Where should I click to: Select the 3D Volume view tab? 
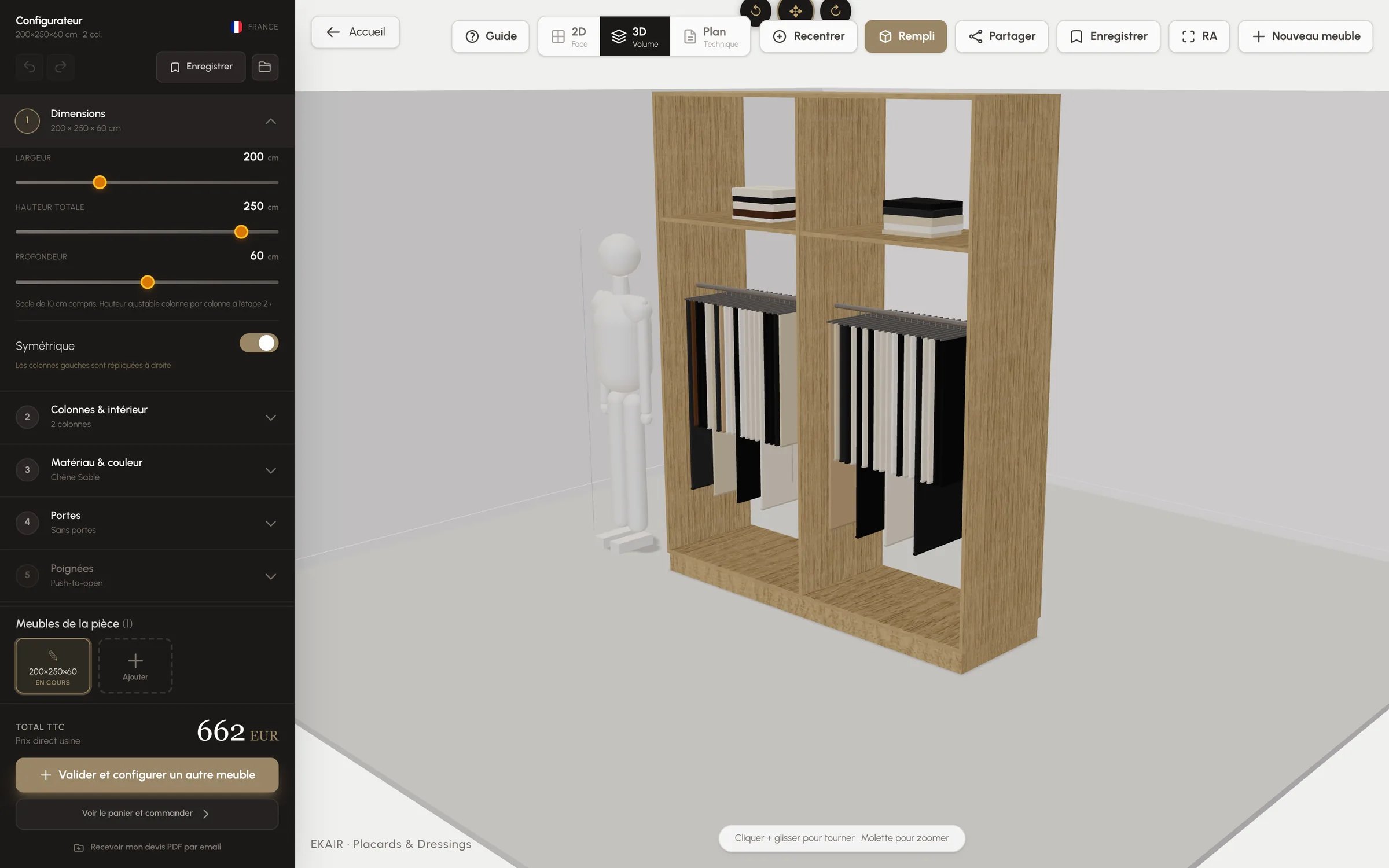coord(635,36)
